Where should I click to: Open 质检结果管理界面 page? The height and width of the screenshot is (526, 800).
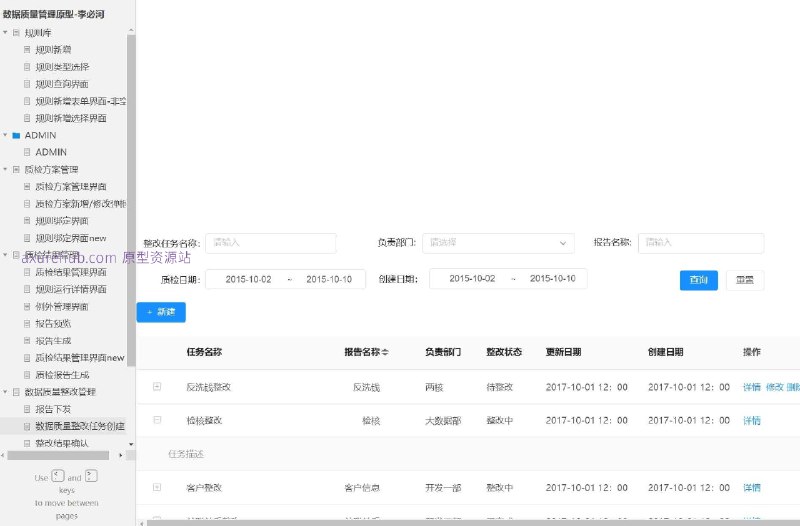(71, 272)
